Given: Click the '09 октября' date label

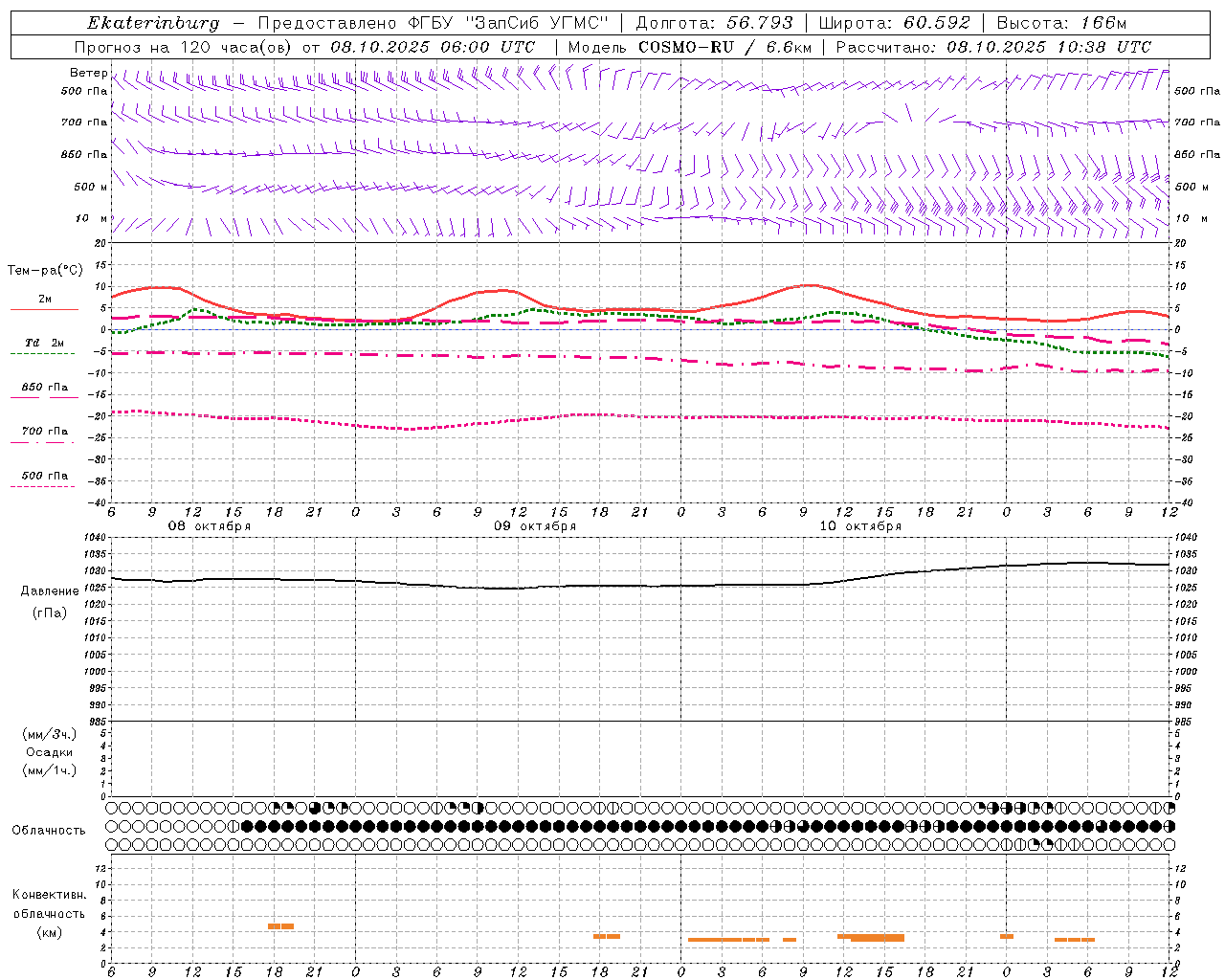Looking at the screenshot, I should 535,526.
